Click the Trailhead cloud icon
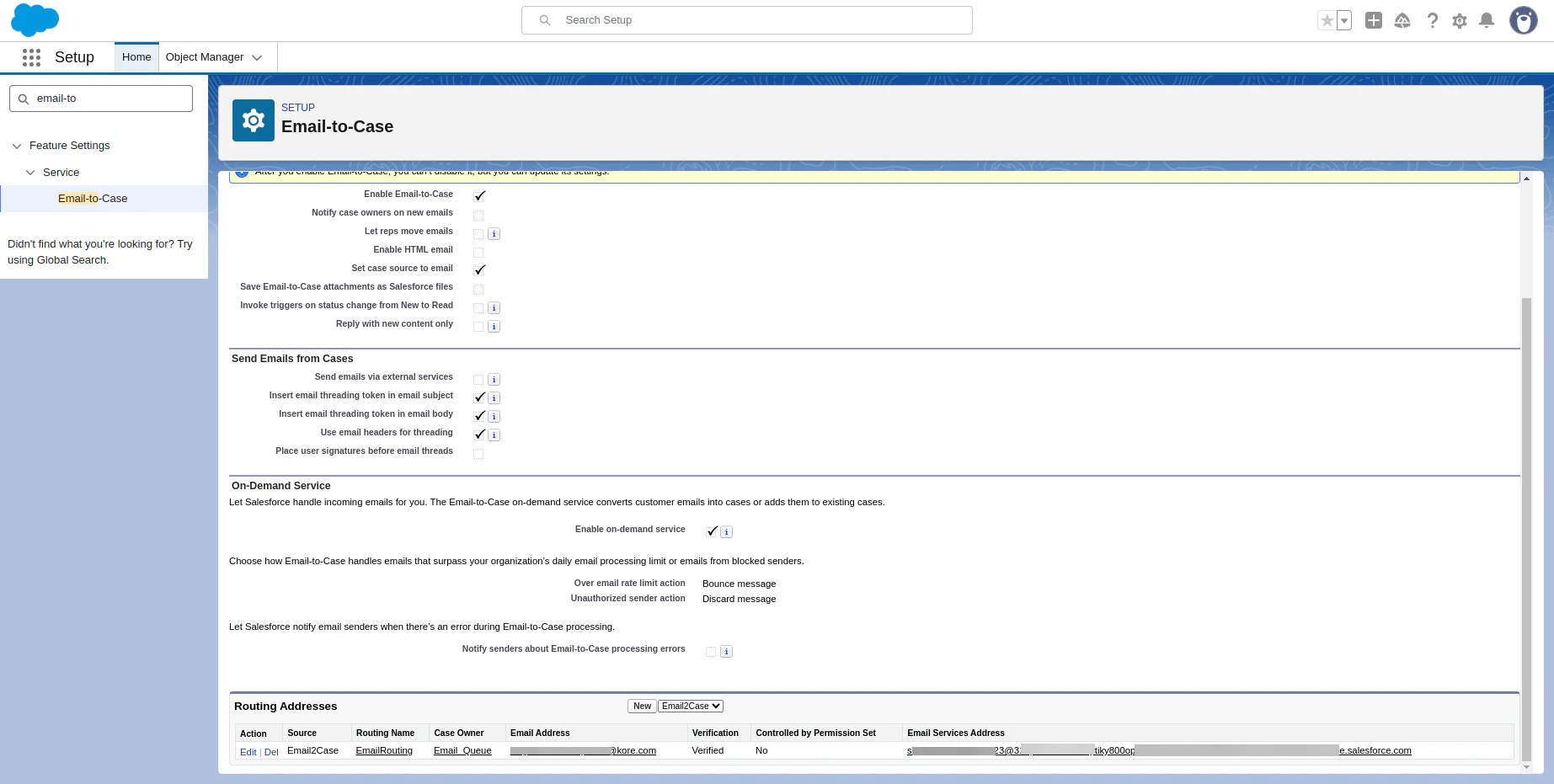This screenshot has height=784, width=1554. 1402,20
